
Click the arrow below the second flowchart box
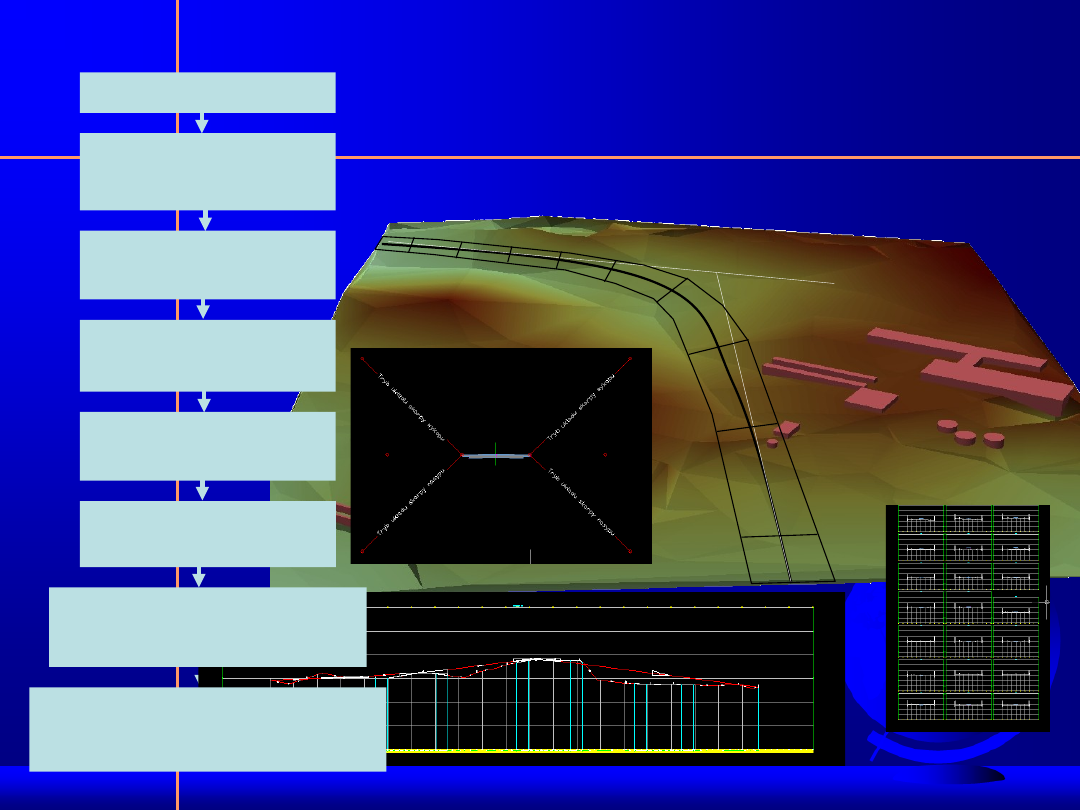(x=205, y=220)
